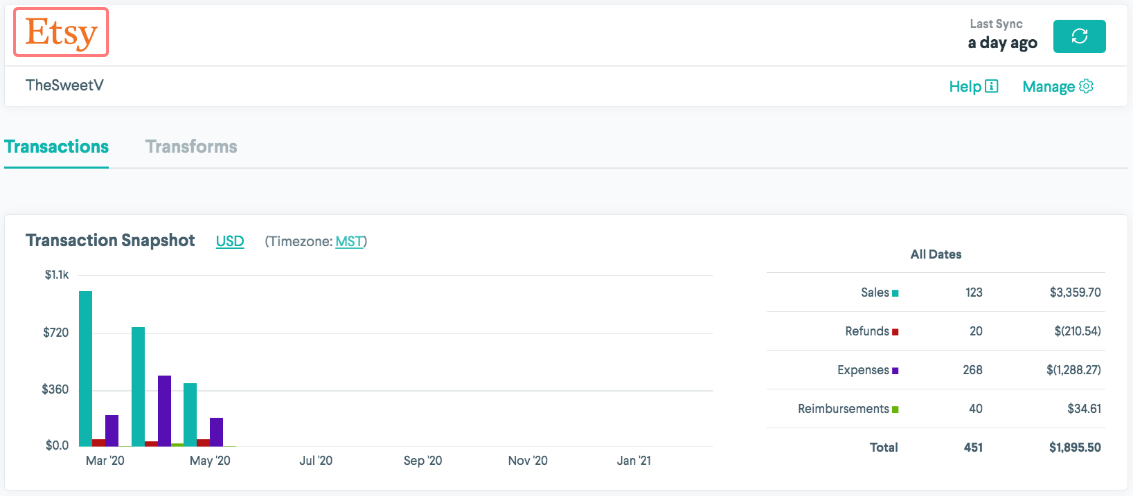Change the MST timezone setting
The image size is (1133, 497).
click(x=349, y=241)
